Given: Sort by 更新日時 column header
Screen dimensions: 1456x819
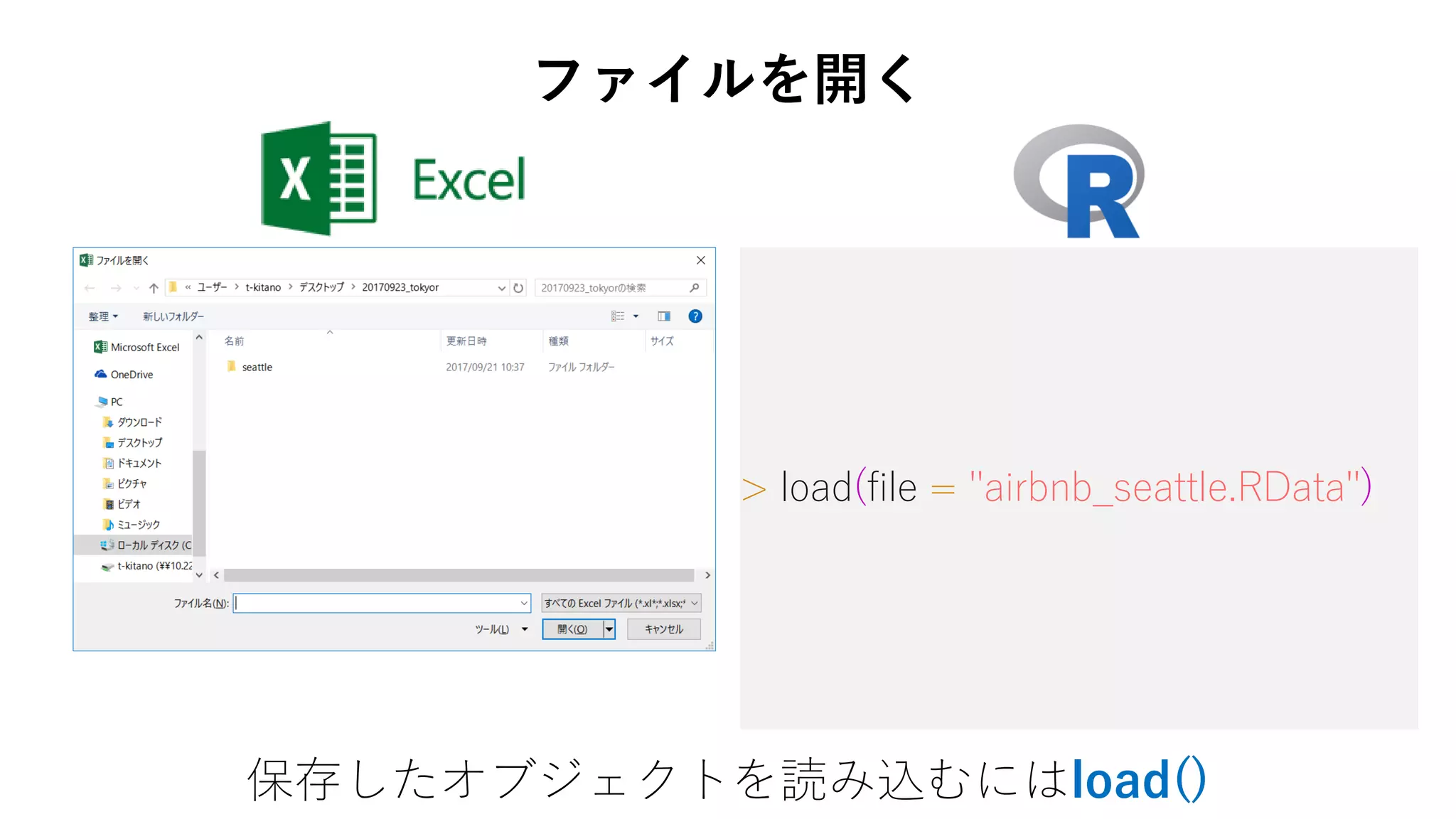Looking at the screenshot, I should coord(466,341).
